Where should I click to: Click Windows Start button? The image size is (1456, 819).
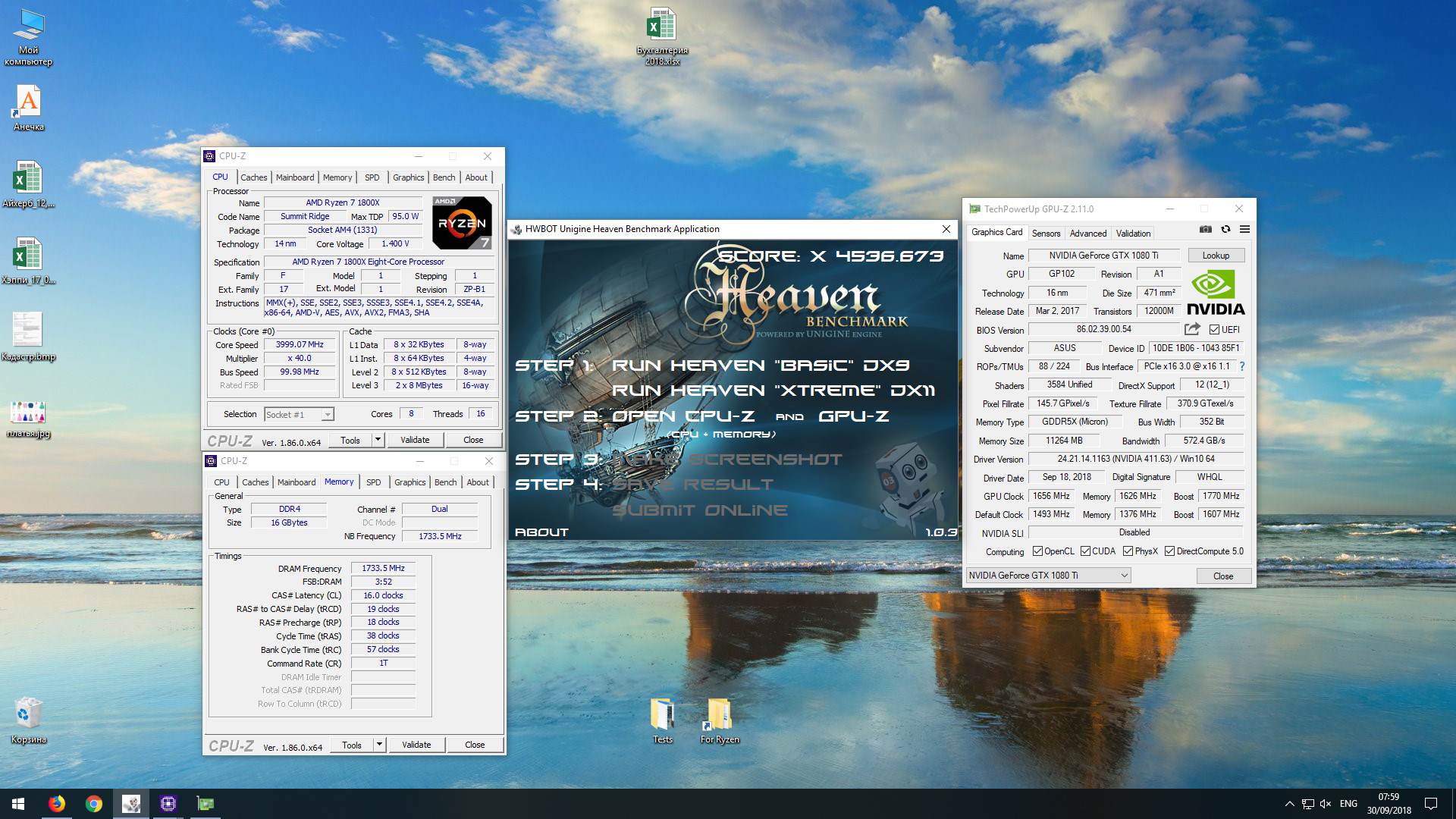coord(18,804)
